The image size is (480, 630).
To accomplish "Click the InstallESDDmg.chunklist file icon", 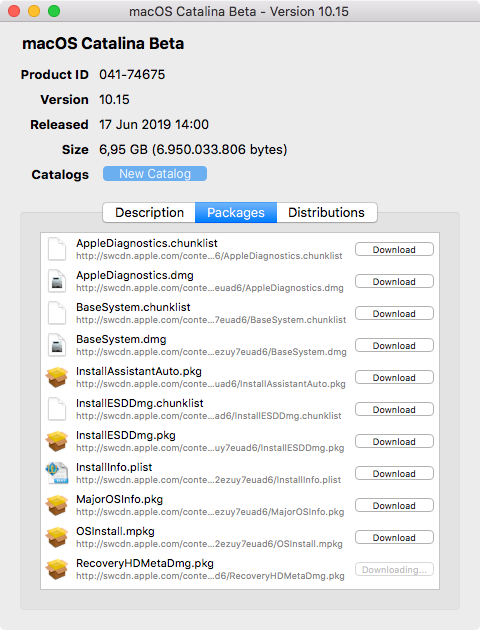I will click(x=57, y=409).
